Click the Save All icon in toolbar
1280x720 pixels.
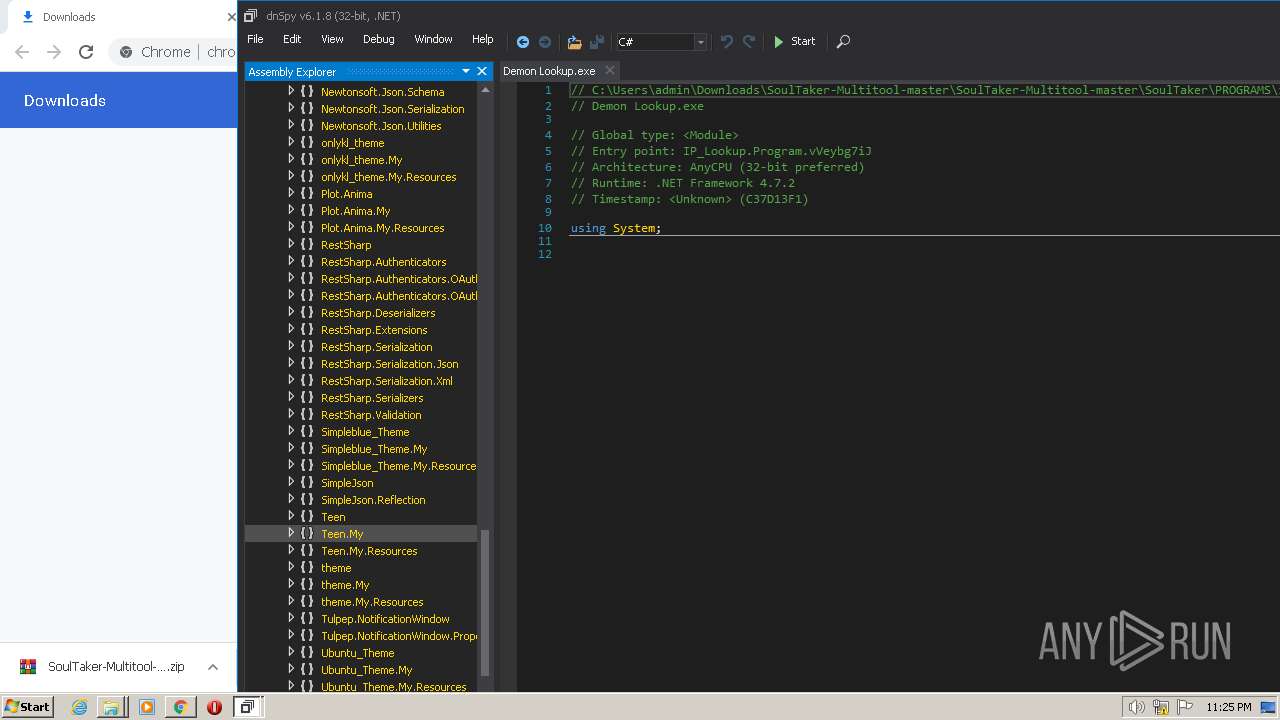(597, 42)
